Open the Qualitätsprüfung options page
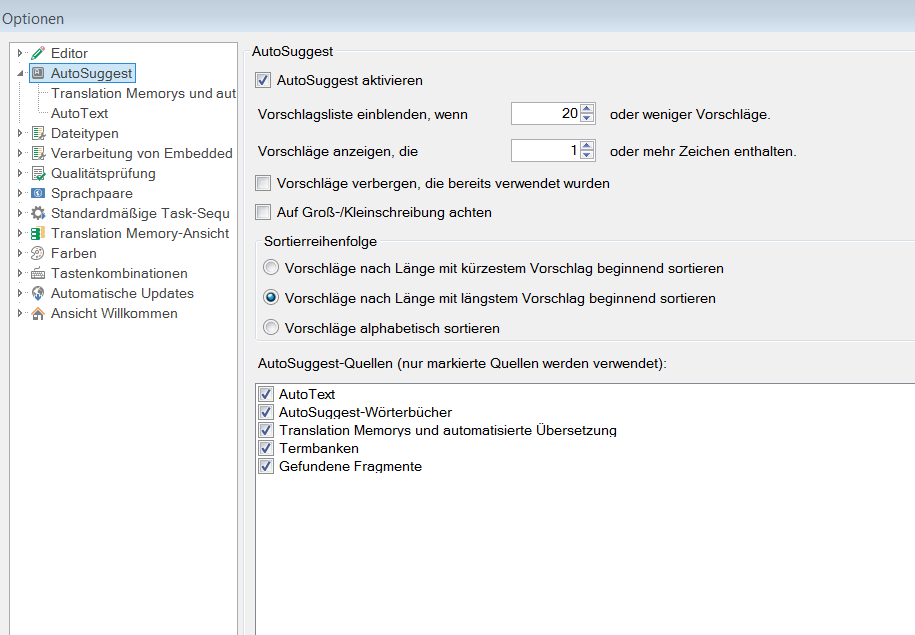This screenshot has height=635, width=915. [103, 173]
